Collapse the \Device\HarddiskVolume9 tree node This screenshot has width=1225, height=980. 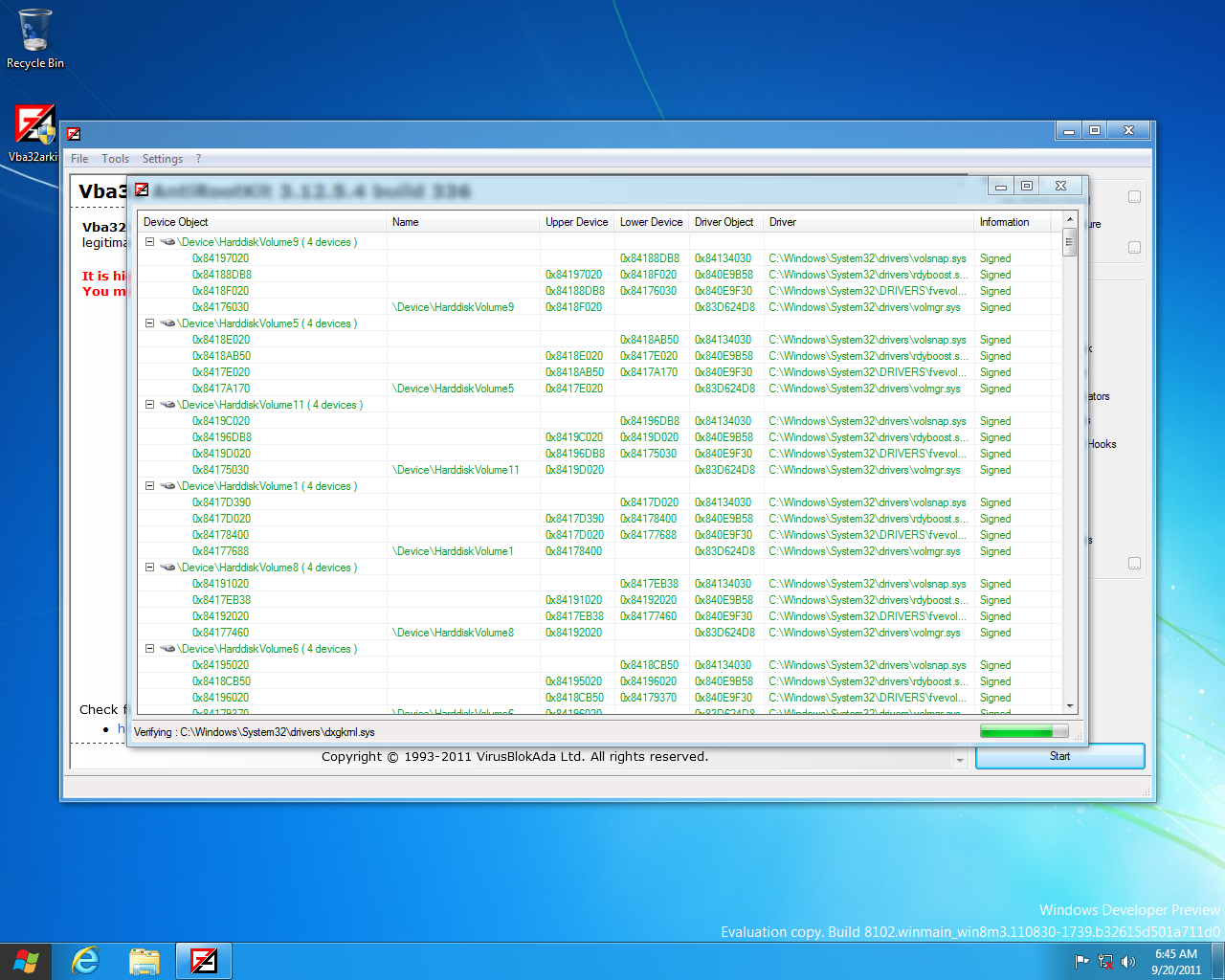coord(150,242)
